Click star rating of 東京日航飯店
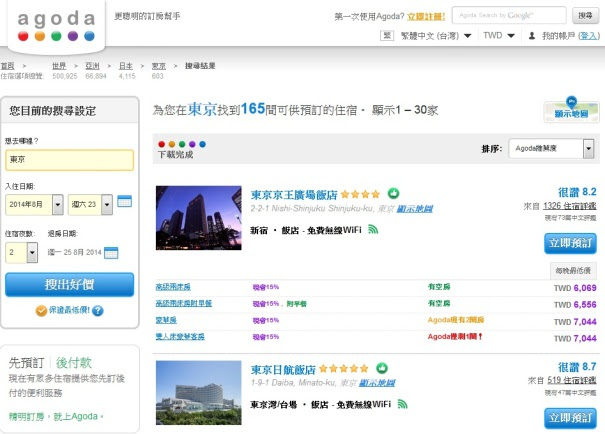The width and height of the screenshot is (605, 434). coord(343,369)
